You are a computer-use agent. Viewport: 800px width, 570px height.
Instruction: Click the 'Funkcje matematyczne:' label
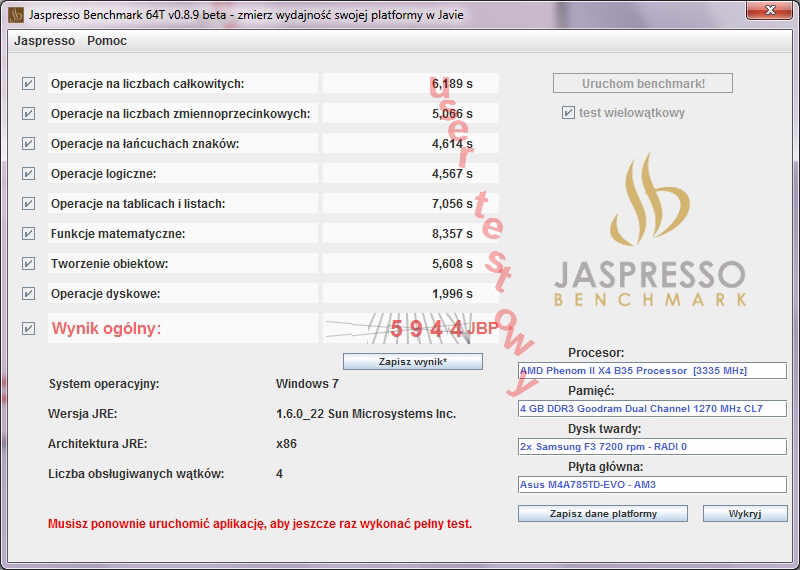(x=118, y=233)
